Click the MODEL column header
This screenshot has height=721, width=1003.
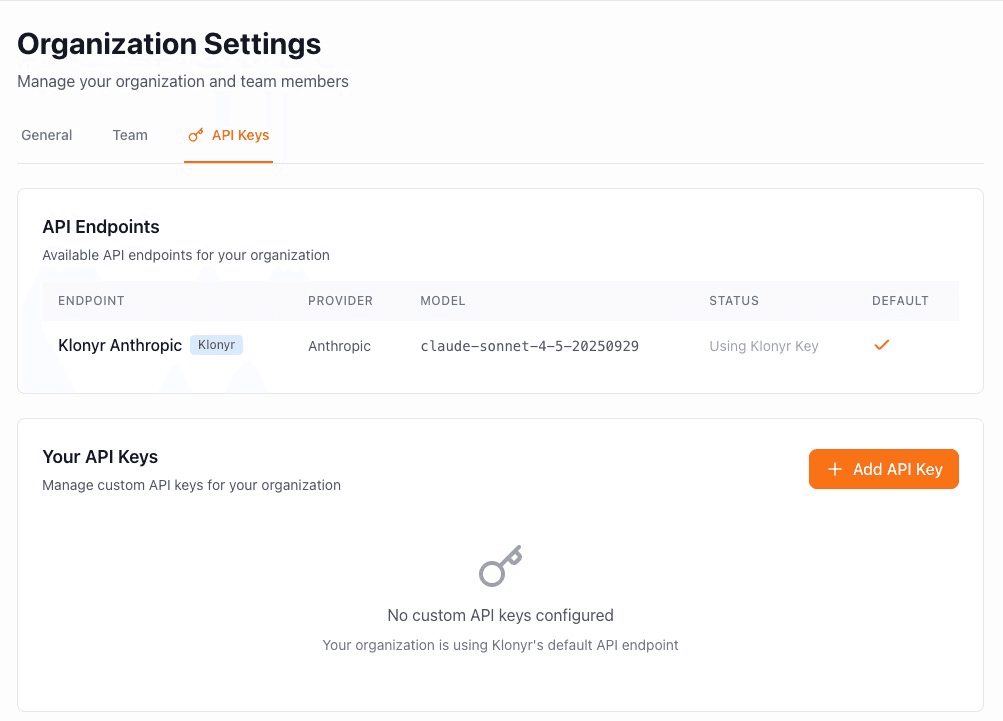pos(442,300)
